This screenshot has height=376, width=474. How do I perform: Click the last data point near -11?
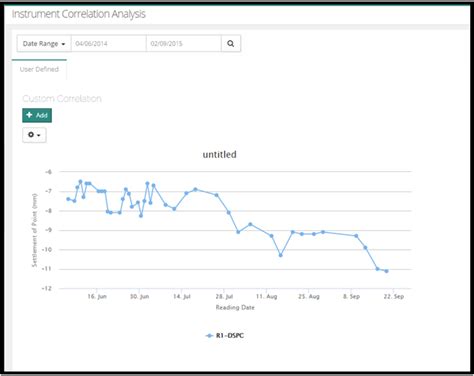click(386, 271)
